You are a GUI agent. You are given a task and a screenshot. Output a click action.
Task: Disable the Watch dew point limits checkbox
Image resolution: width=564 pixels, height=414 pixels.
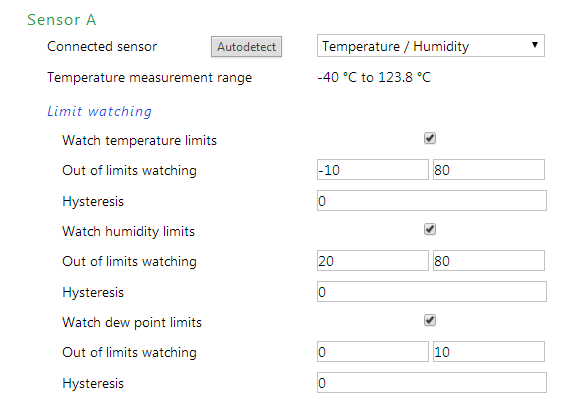tap(430, 320)
